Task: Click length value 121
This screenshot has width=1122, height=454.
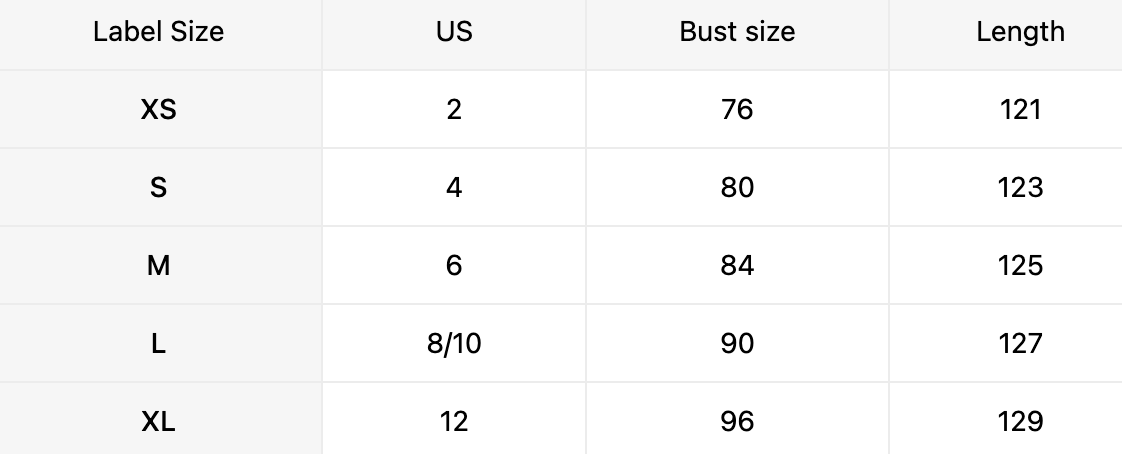Action: (x=1020, y=109)
